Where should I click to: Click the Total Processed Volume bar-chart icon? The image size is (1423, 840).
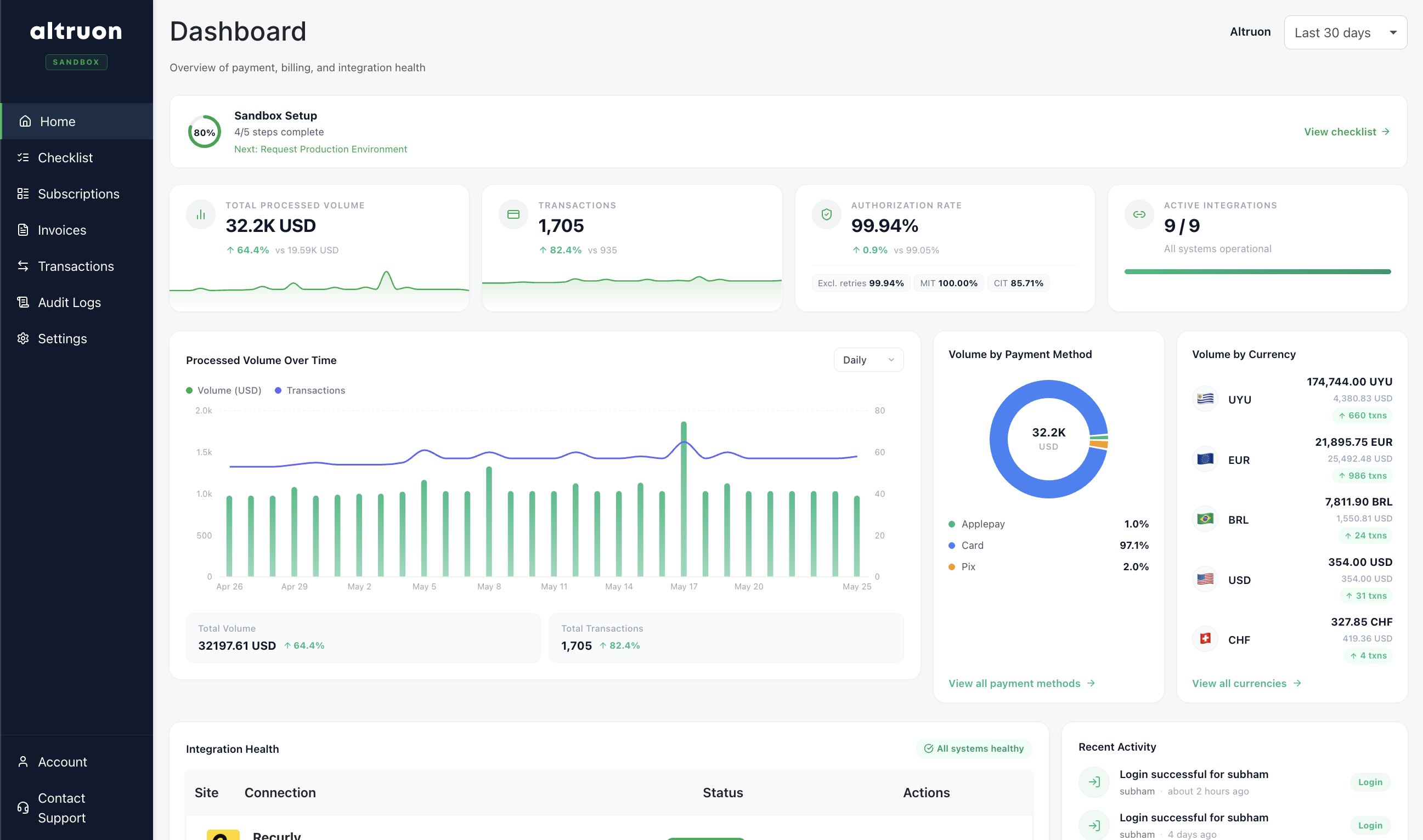[201, 214]
